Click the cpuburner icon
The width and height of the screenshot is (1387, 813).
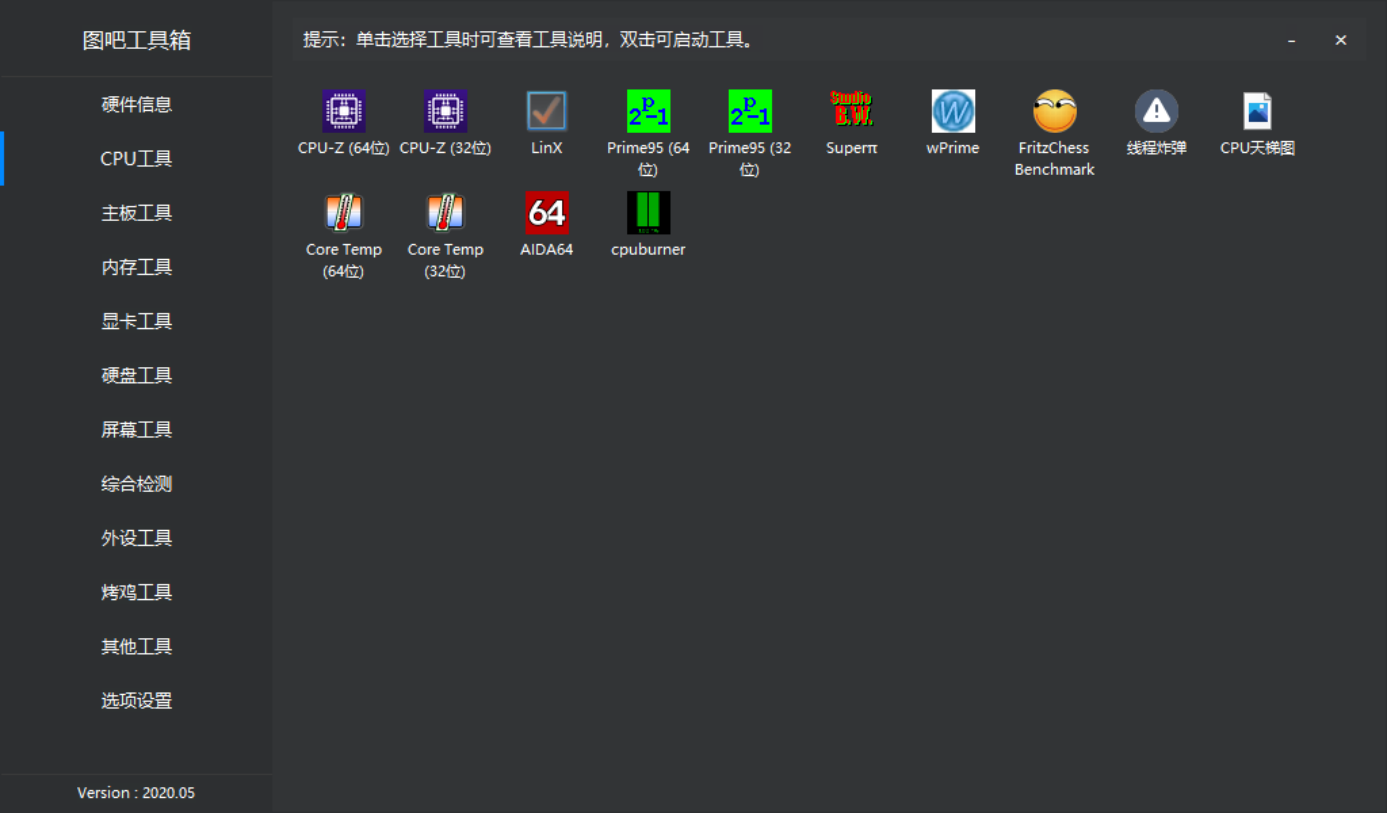[x=648, y=212]
